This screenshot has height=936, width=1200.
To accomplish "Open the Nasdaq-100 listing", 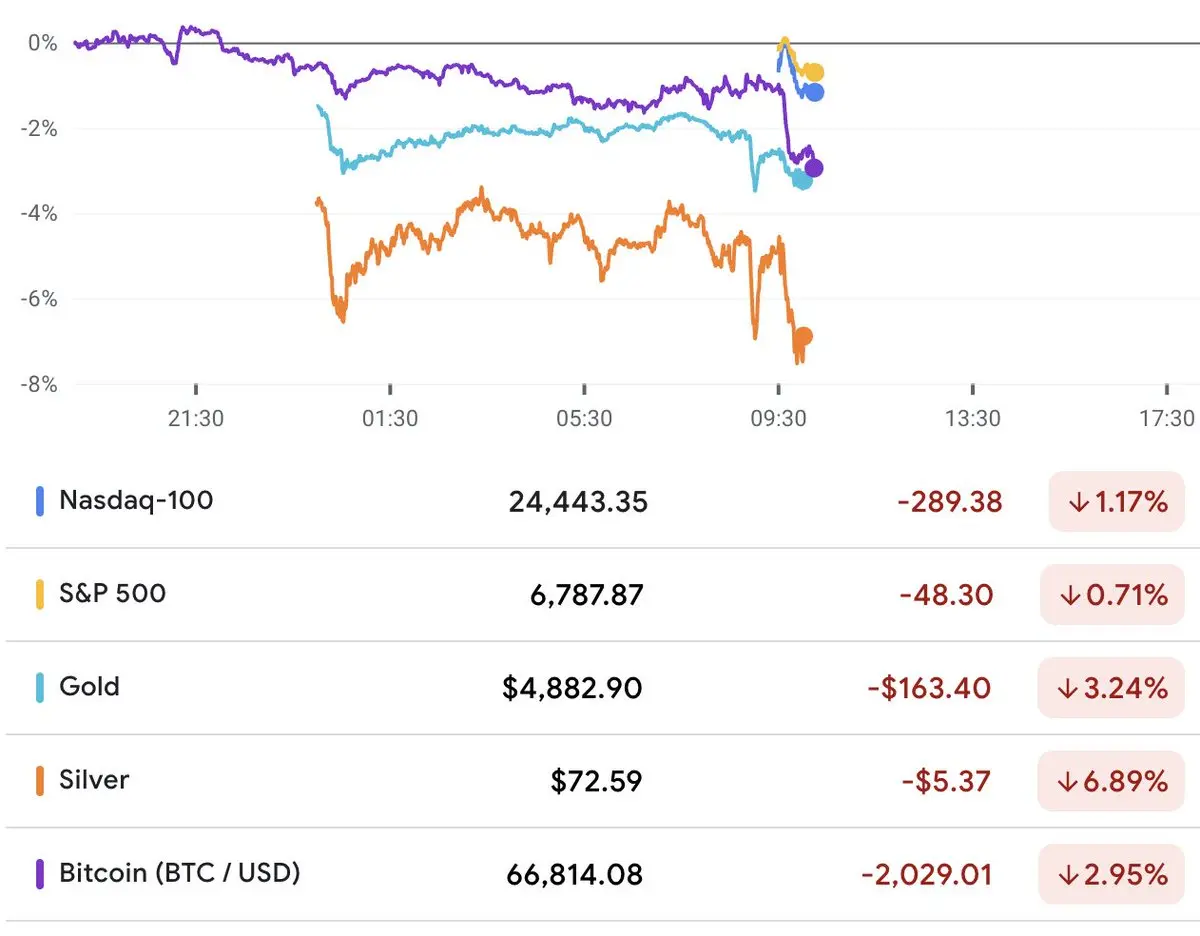I will (136, 500).
